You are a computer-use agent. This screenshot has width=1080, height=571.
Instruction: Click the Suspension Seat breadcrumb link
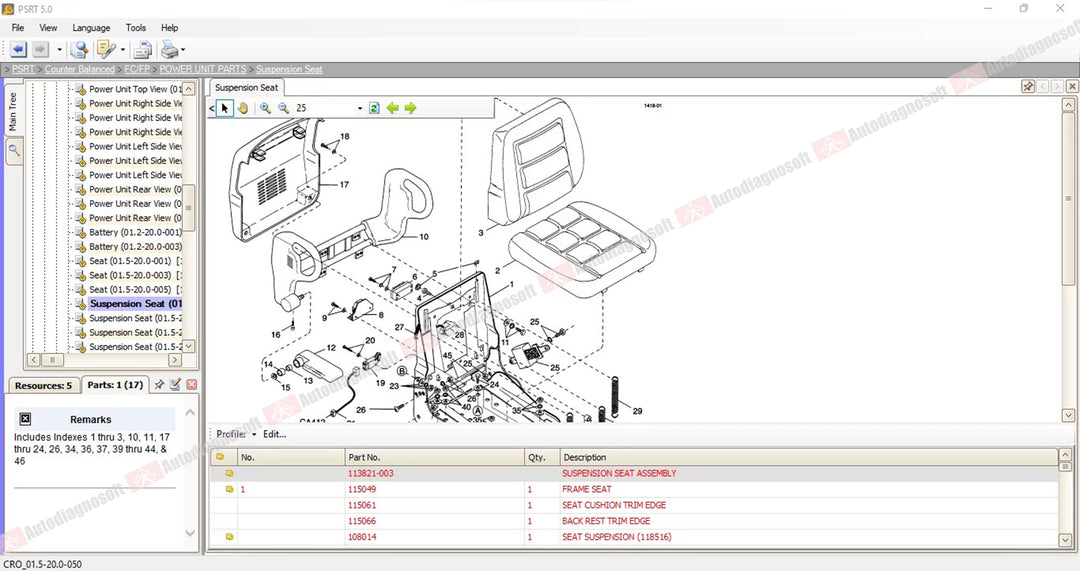[x=289, y=69]
